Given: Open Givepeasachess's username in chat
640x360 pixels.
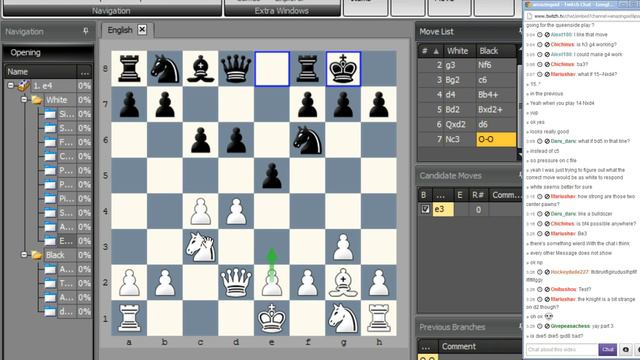Looking at the screenshot, I should coord(570,326).
